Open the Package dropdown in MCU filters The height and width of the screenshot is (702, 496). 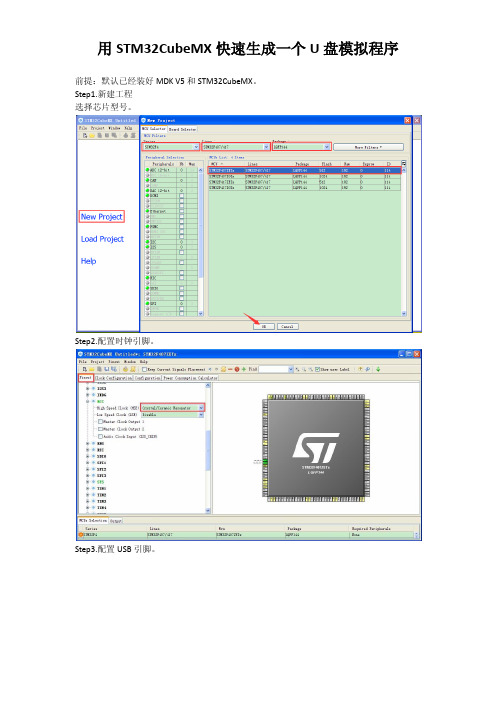pos(301,147)
